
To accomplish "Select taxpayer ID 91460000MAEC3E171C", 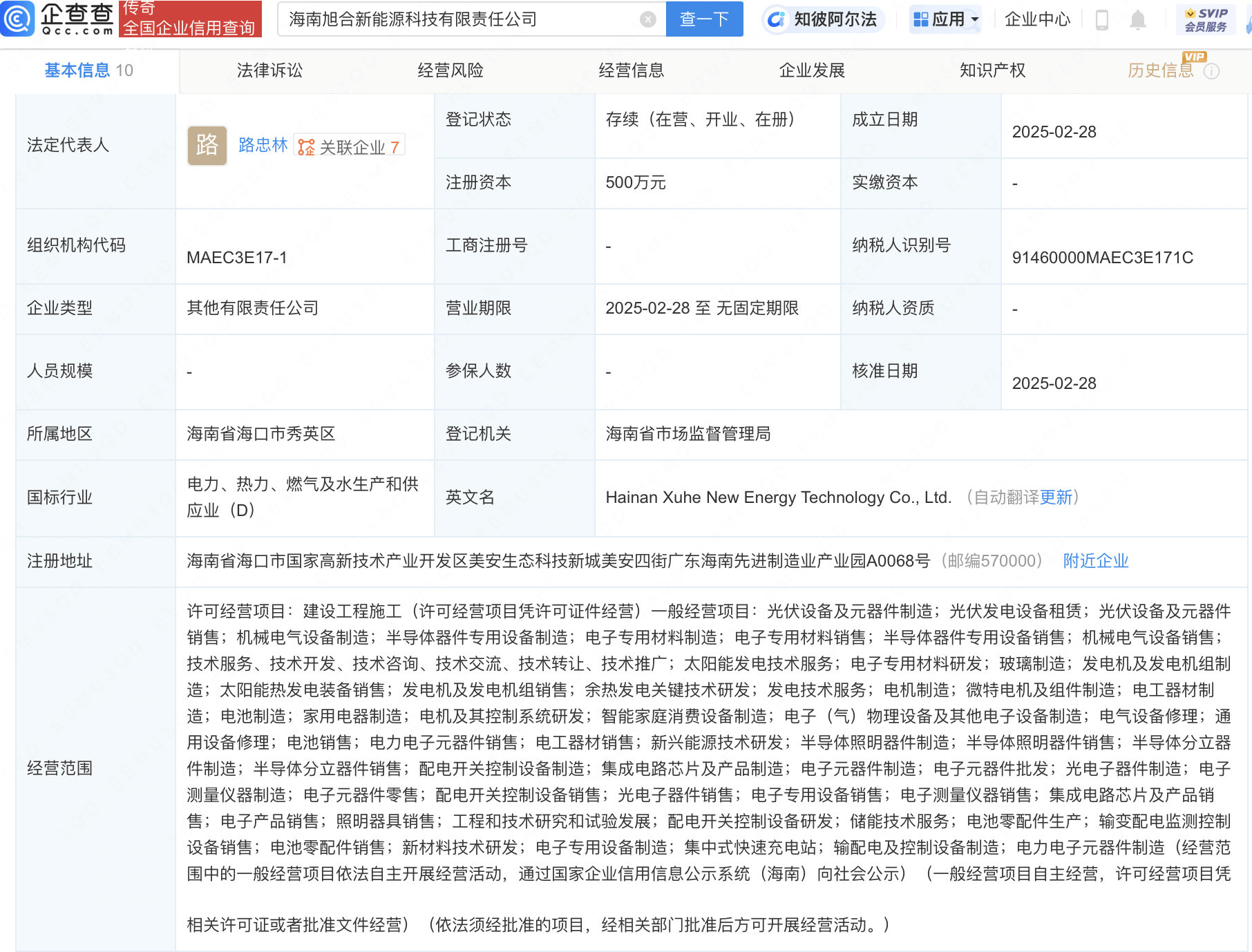I will coord(1103,258).
